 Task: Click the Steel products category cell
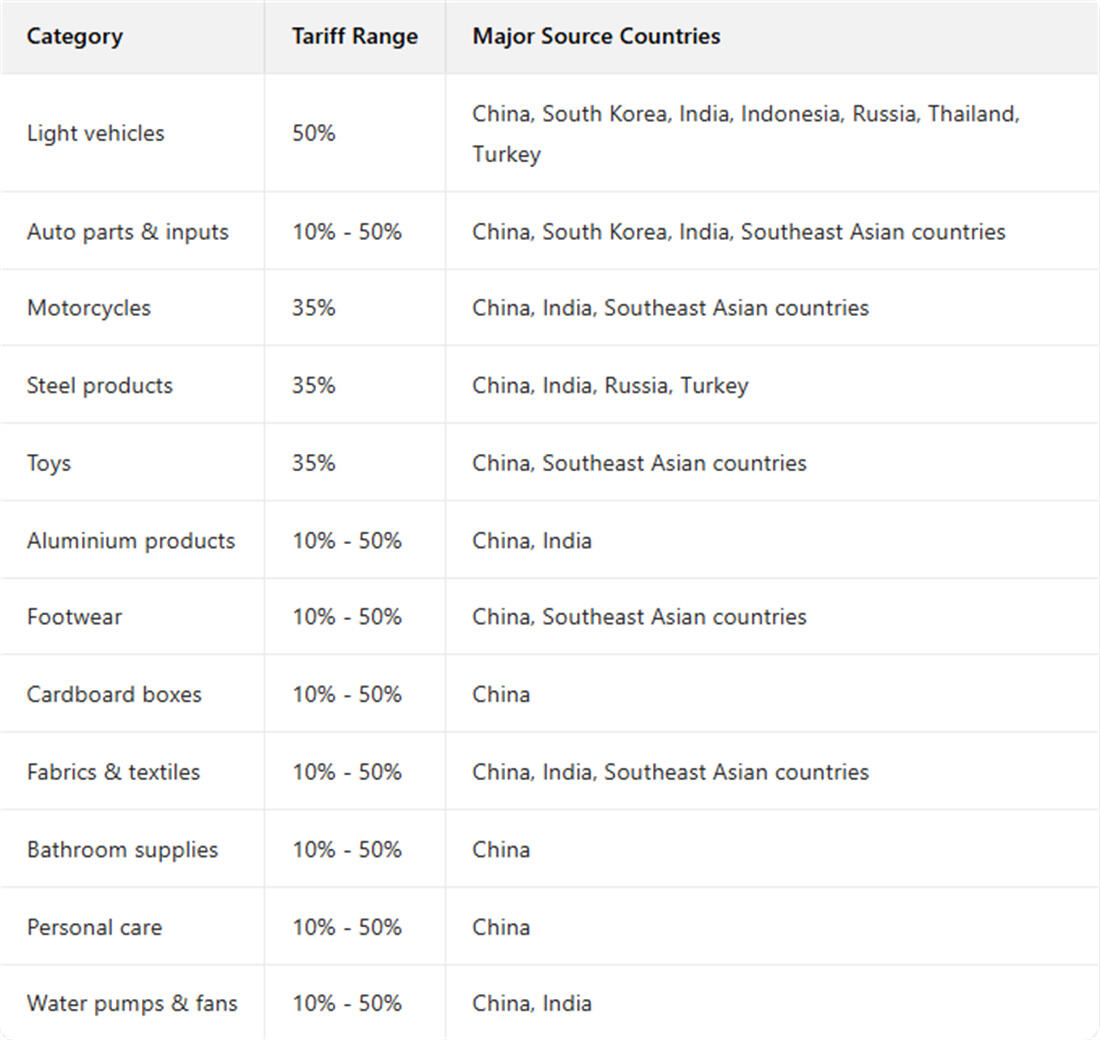pos(100,386)
